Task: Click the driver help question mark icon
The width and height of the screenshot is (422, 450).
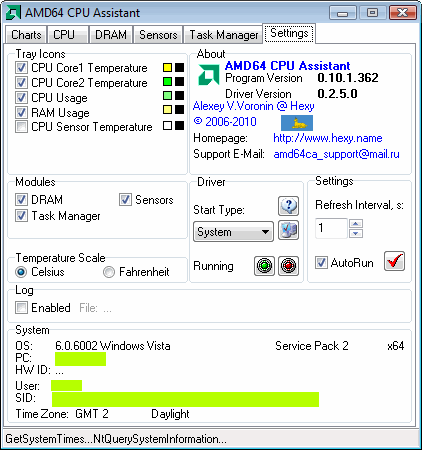Action: [x=288, y=206]
